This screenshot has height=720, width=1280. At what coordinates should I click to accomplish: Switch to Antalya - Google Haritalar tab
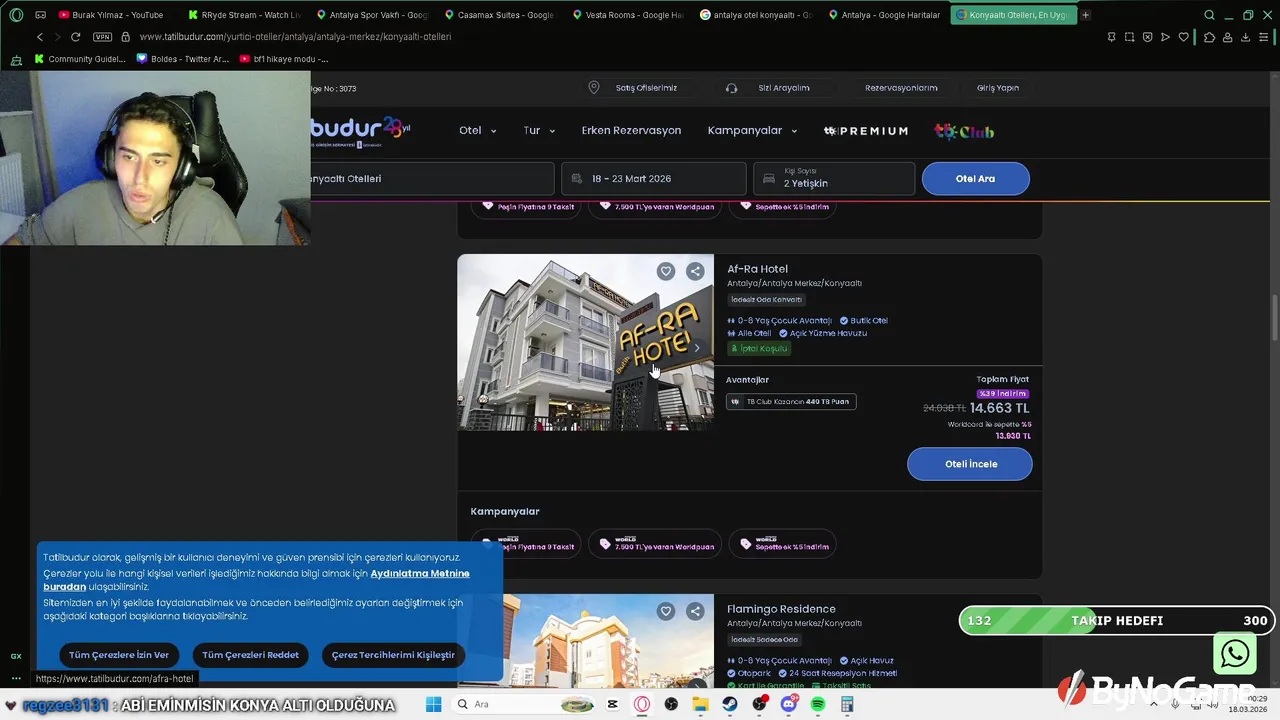(x=884, y=15)
